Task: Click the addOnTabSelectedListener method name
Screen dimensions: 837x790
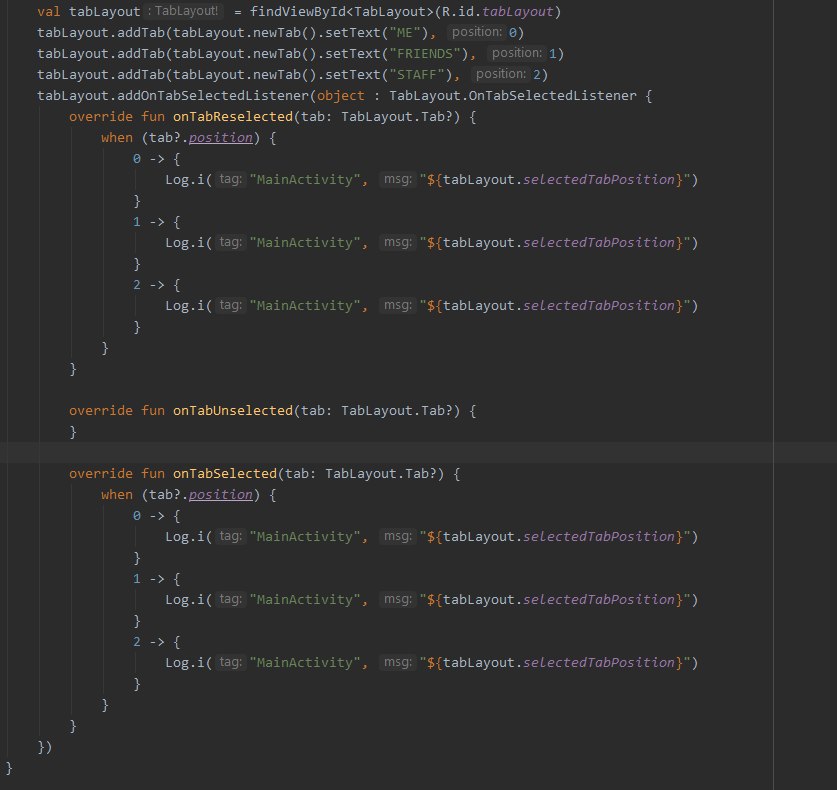Action: [x=213, y=96]
